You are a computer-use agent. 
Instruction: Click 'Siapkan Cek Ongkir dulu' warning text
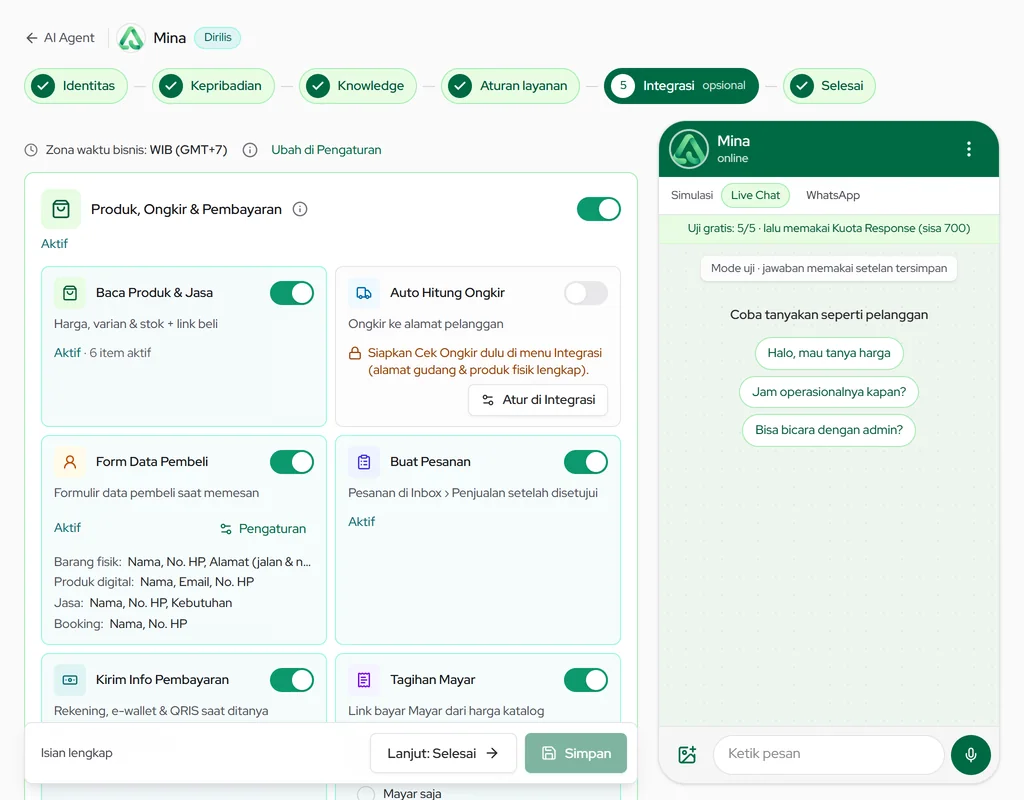(x=485, y=361)
